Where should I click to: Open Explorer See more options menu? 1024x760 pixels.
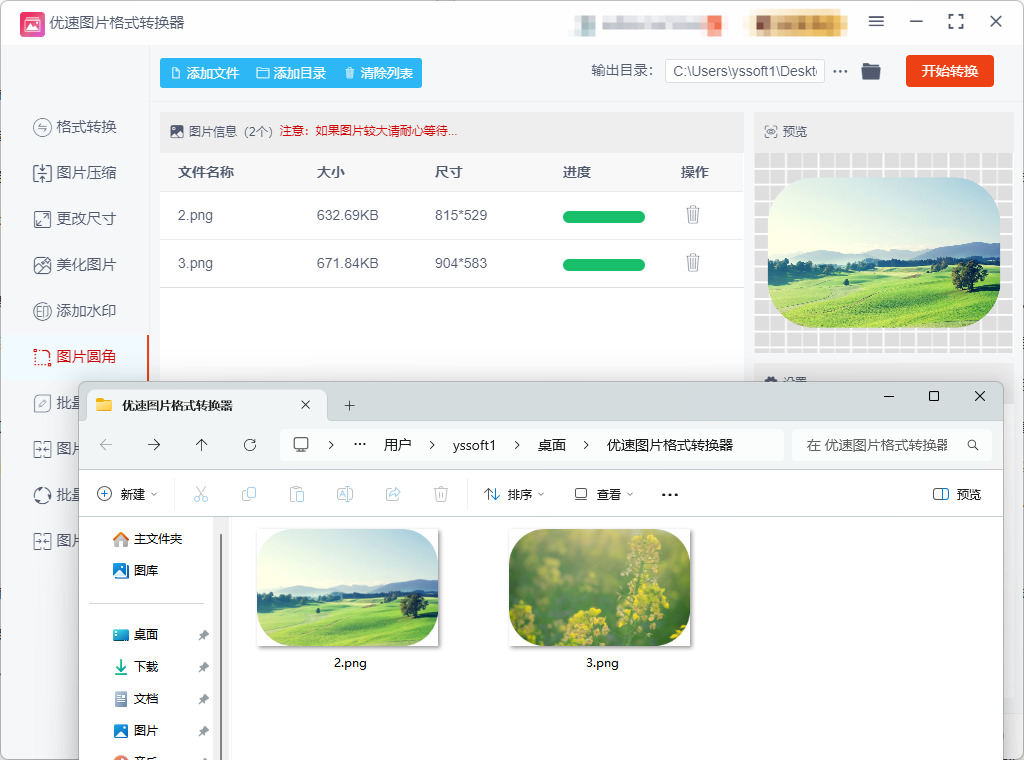coord(669,494)
